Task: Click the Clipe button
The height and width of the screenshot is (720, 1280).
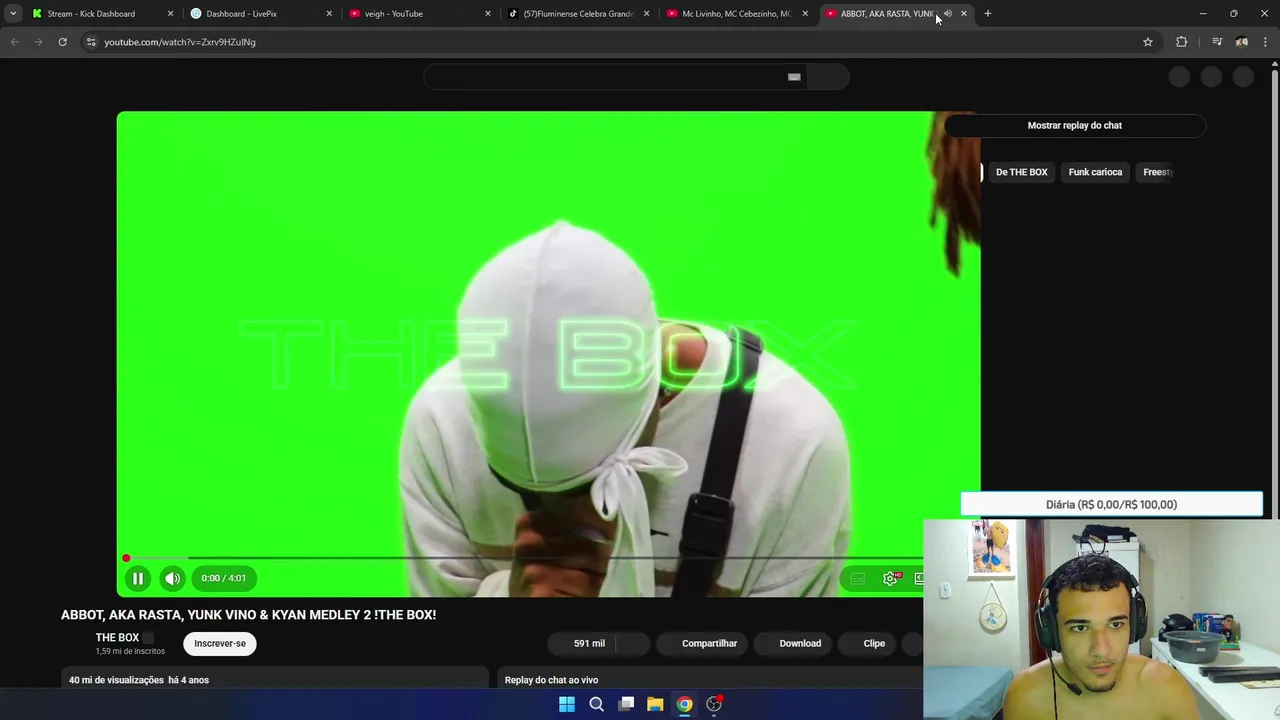Action: click(x=868, y=644)
